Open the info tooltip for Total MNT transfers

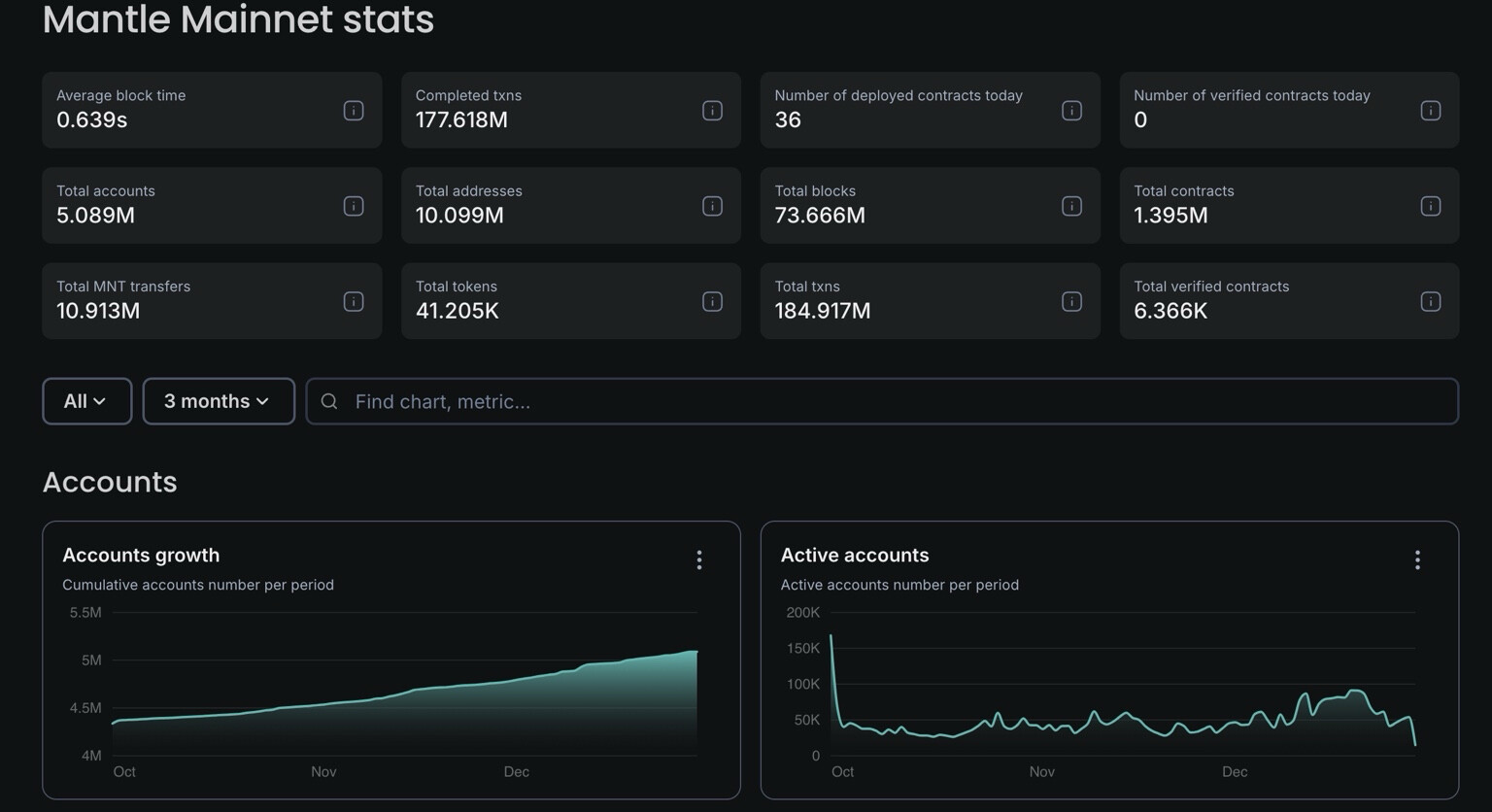coord(354,301)
